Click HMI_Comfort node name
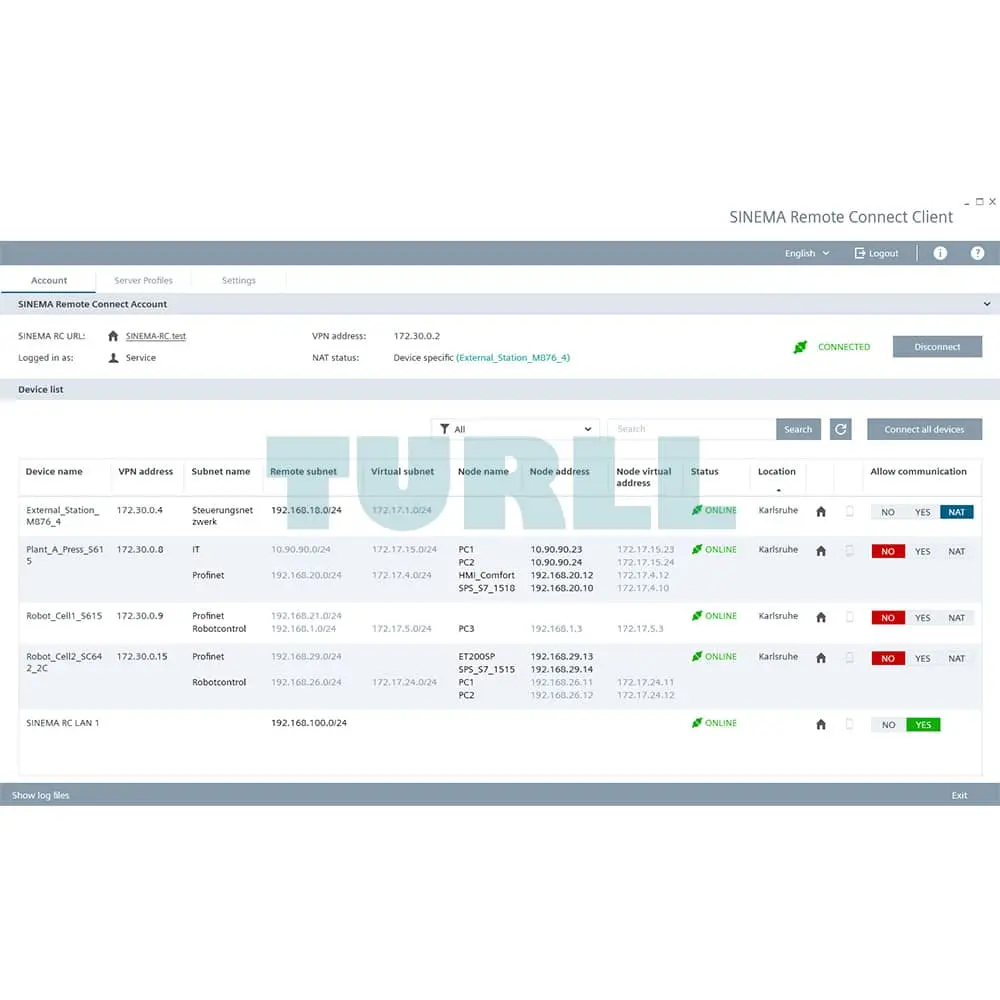1000x1000 pixels. tap(486, 575)
